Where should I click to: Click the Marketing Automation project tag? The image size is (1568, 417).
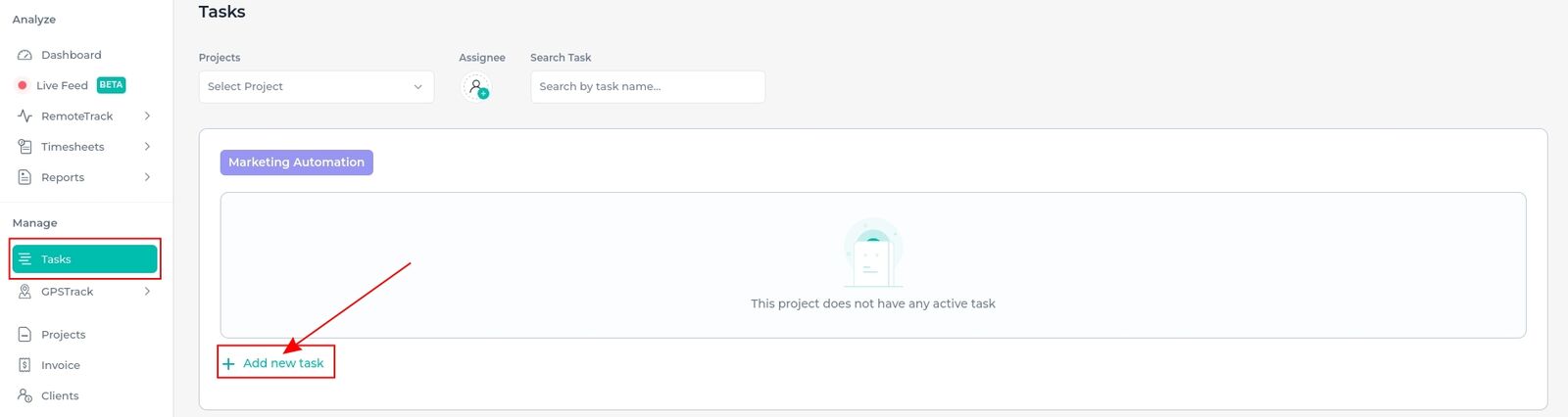click(297, 162)
